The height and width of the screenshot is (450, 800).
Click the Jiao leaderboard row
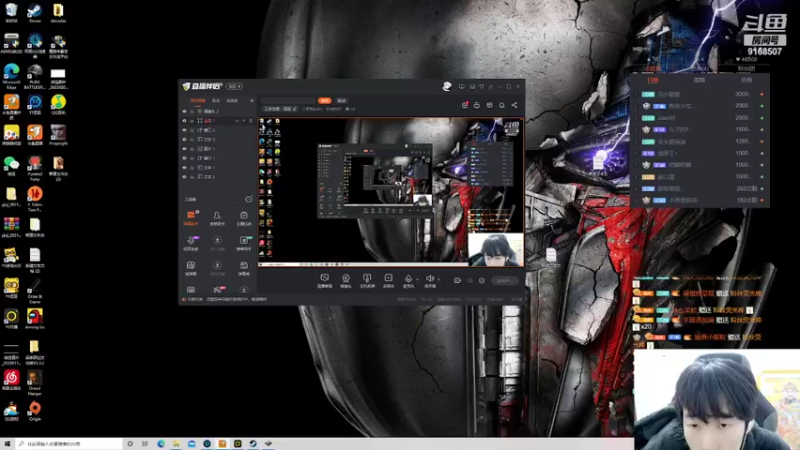[x=699, y=118]
